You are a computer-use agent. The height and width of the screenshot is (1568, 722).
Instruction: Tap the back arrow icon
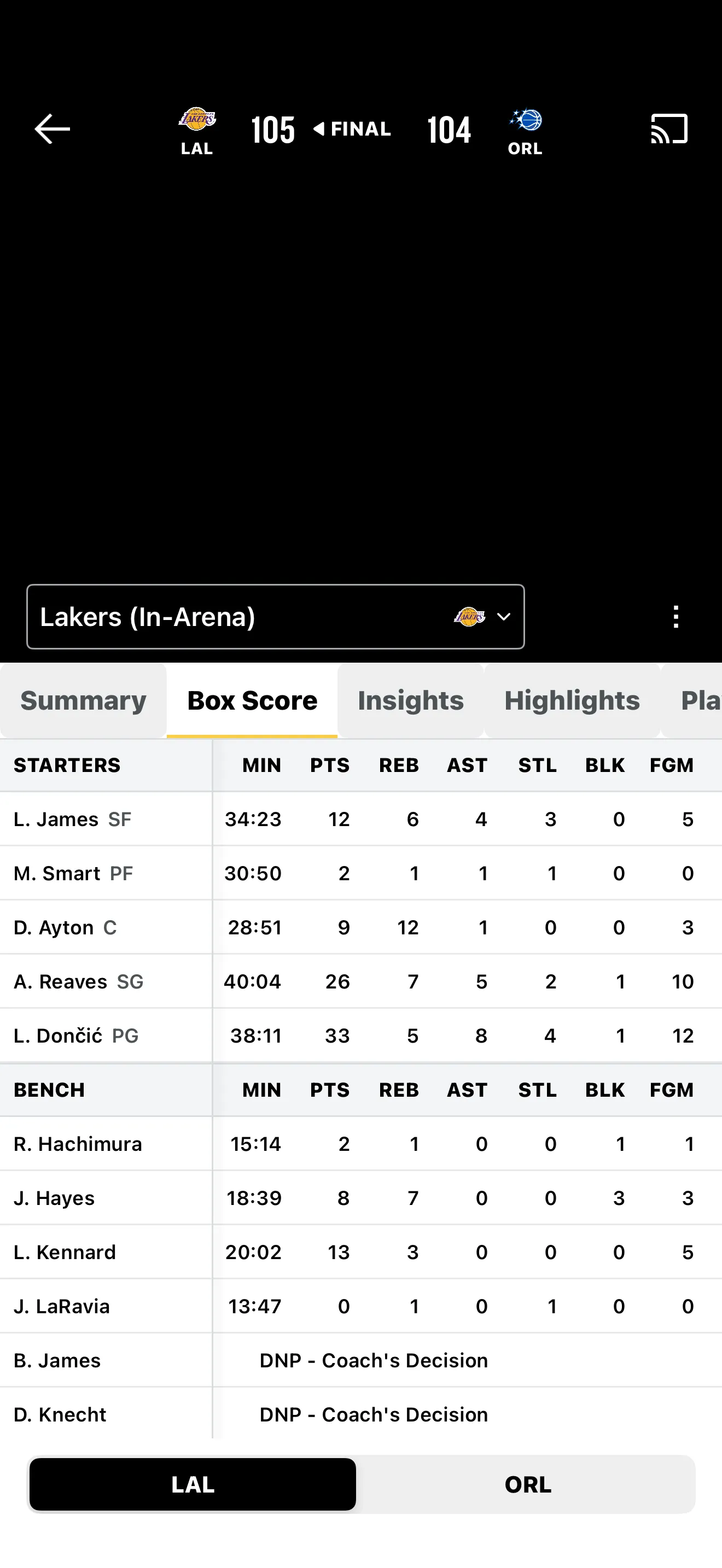click(53, 129)
